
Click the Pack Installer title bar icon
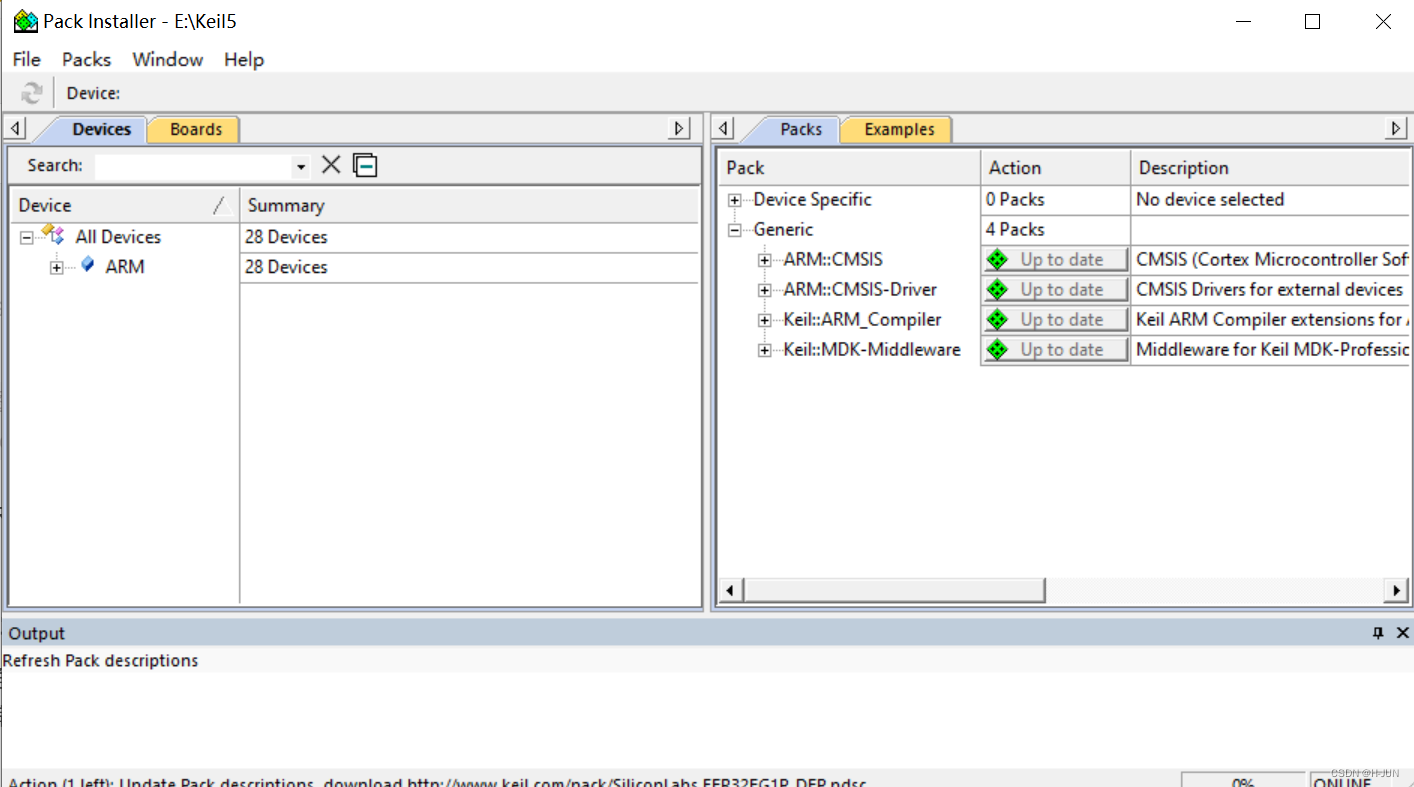pyautogui.click(x=25, y=21)
